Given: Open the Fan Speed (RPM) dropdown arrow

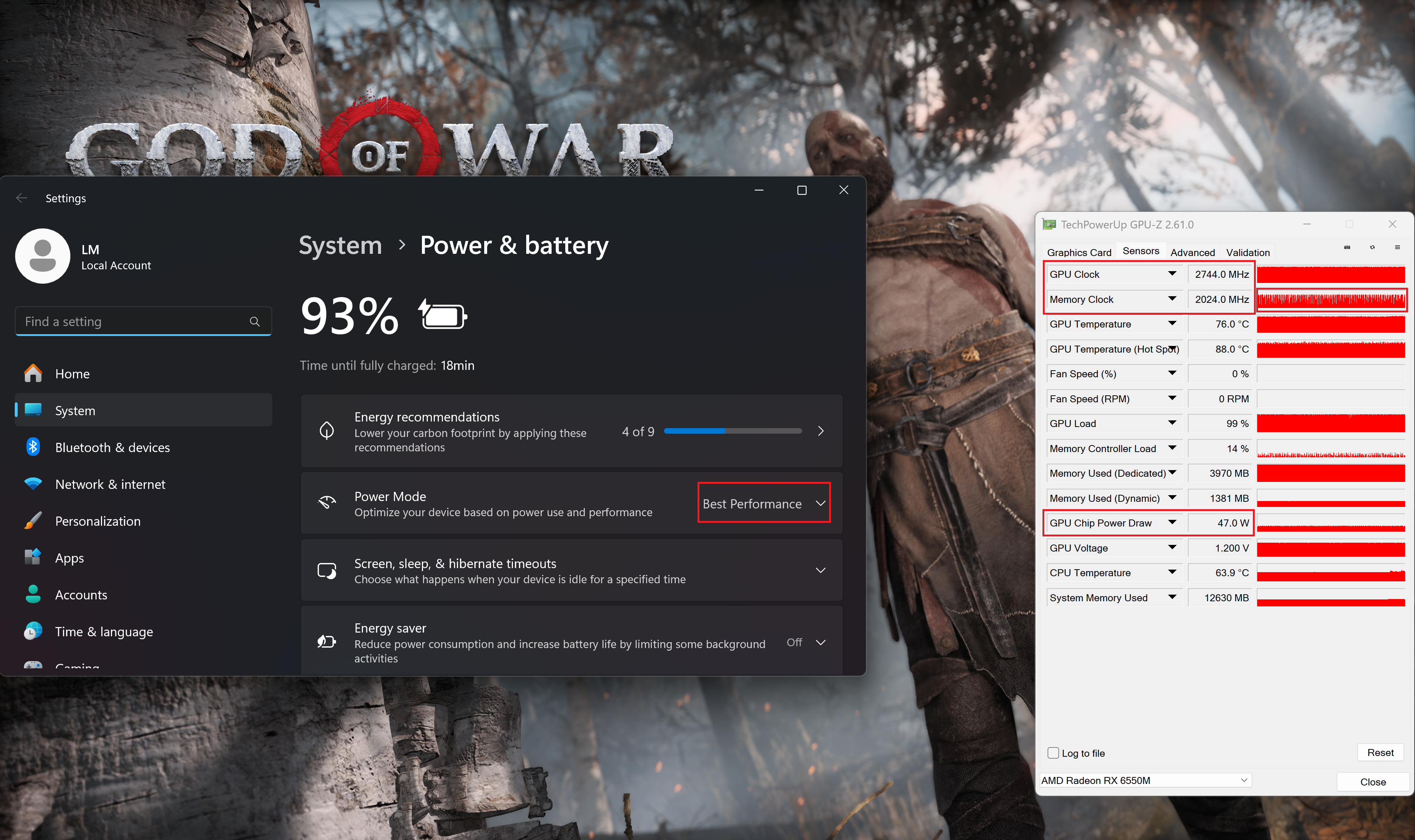Looking at the screenshot, I should [x=1172, y=399].
